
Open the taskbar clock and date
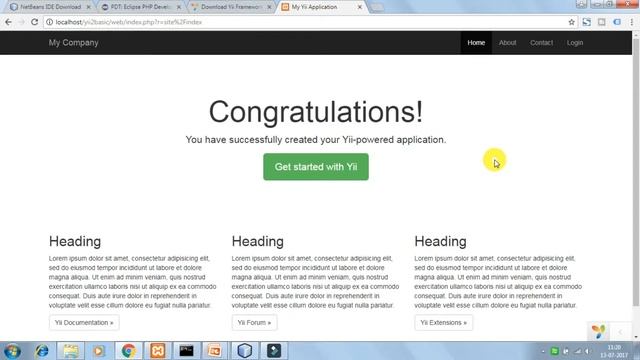[x=614, y=351]
